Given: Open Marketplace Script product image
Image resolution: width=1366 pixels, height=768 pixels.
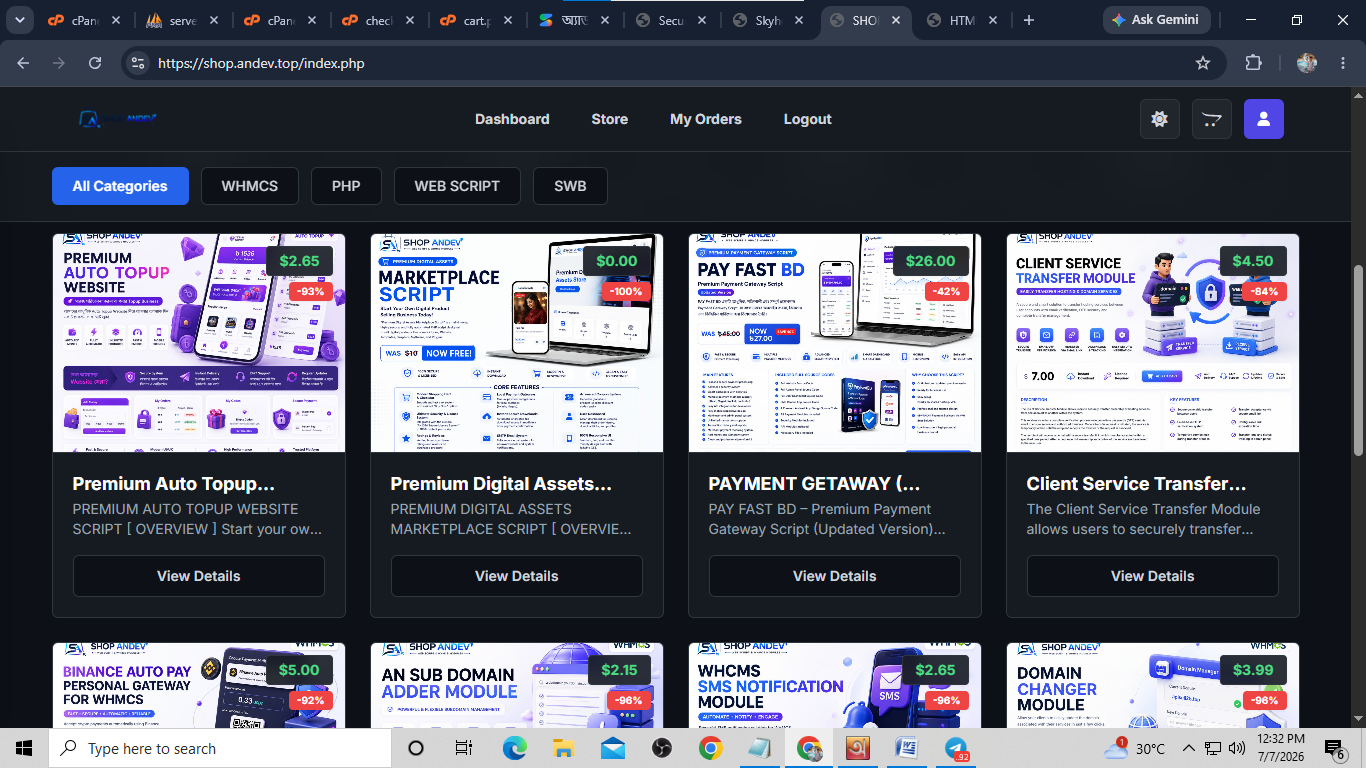Looking at the screenshot, I should 517,343.
